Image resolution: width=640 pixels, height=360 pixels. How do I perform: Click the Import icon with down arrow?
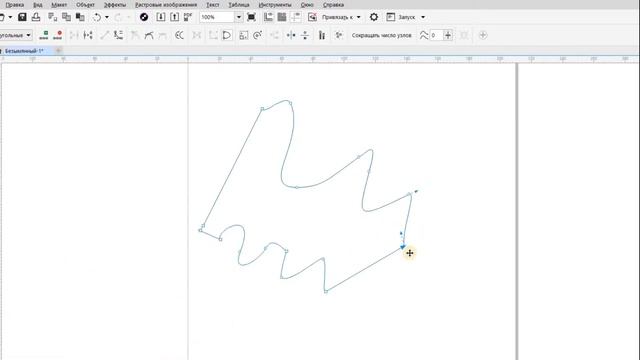pos(161,17)
